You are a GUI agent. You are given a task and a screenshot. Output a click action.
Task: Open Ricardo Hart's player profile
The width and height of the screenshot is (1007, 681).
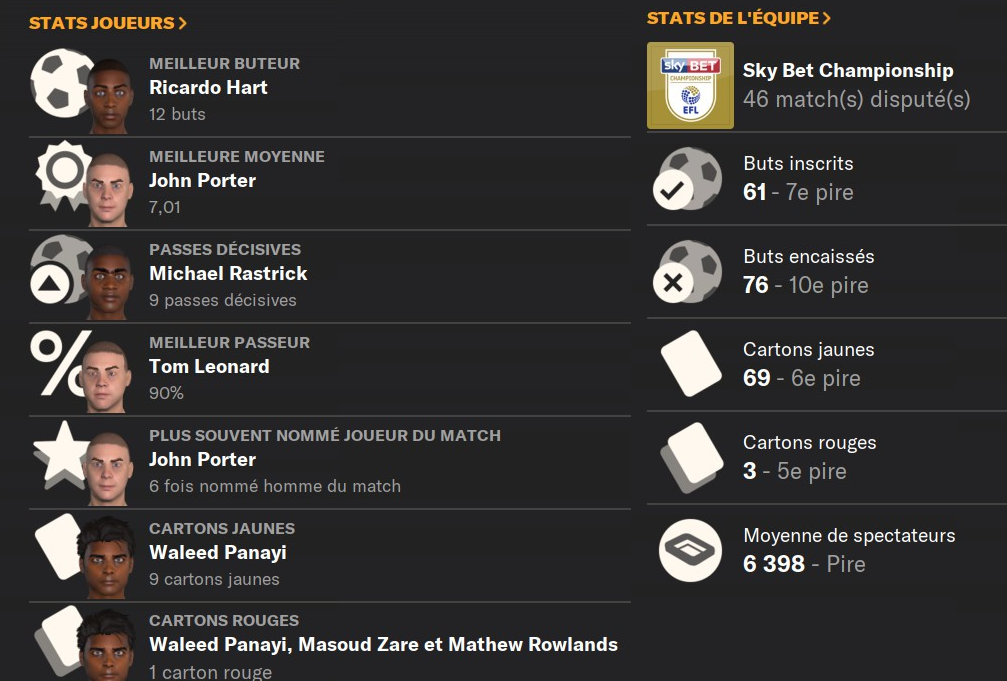point(208,88)
